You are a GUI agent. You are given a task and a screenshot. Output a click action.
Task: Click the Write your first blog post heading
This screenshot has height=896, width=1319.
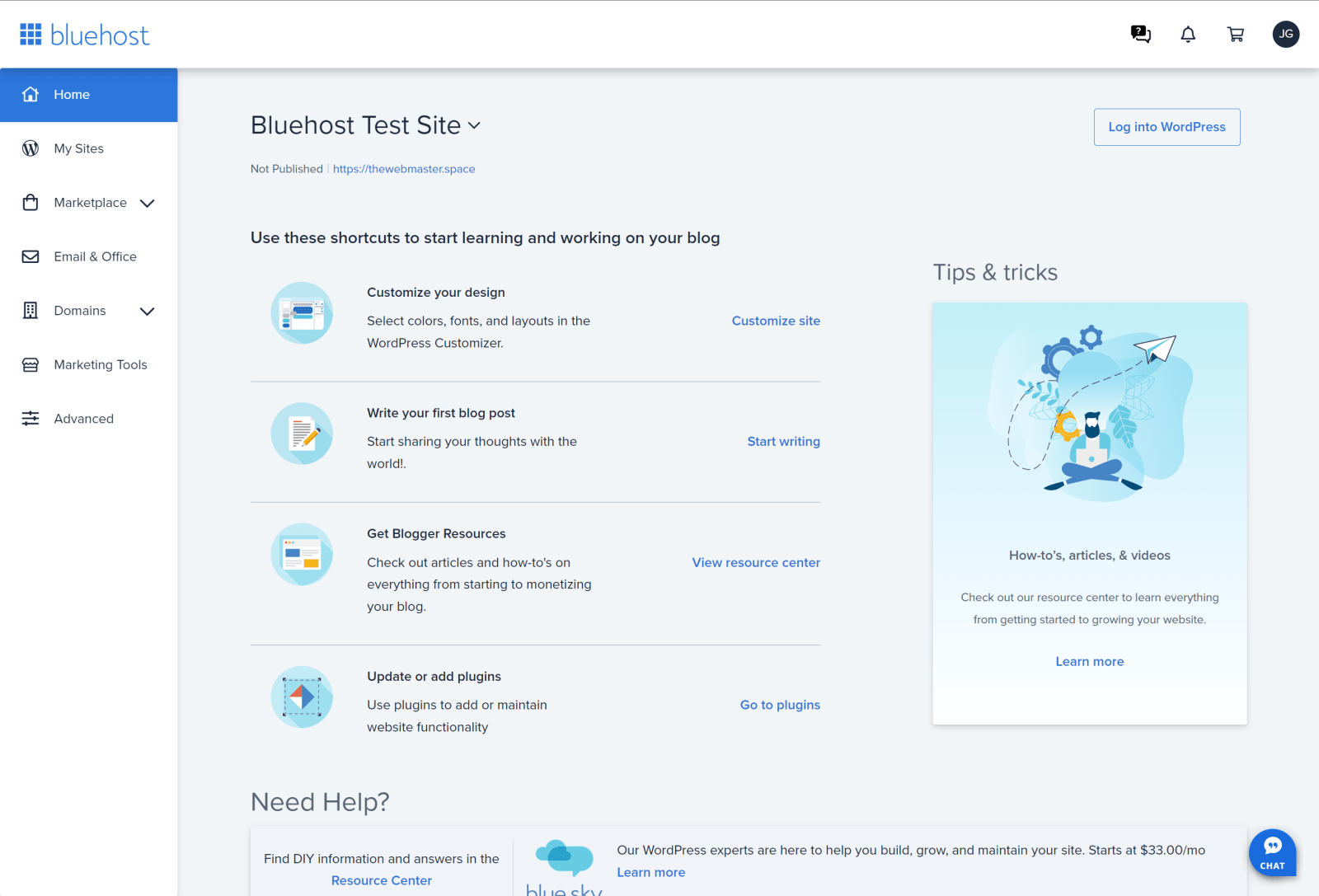click(441, 413)
